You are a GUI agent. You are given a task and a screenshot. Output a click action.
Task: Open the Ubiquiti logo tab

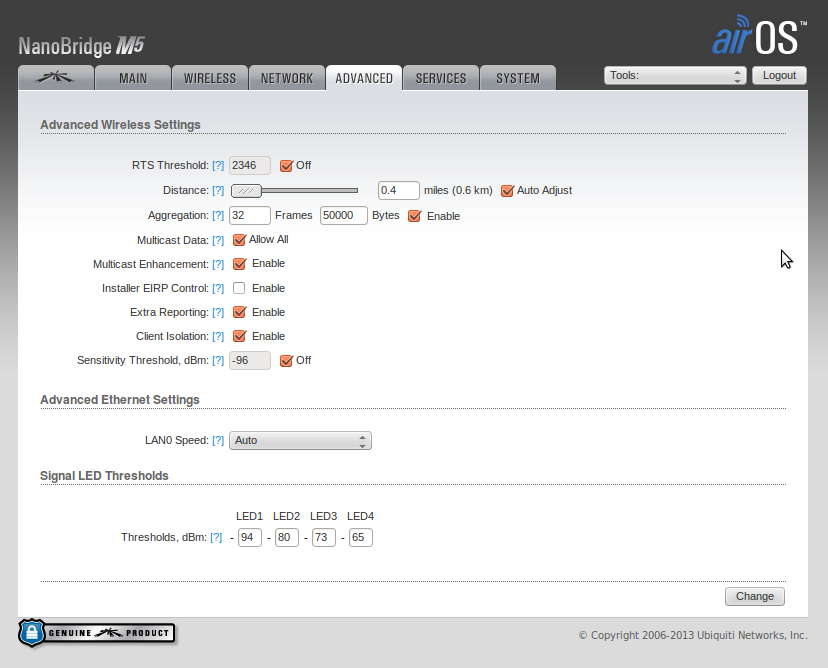click(x=56, y=78)
